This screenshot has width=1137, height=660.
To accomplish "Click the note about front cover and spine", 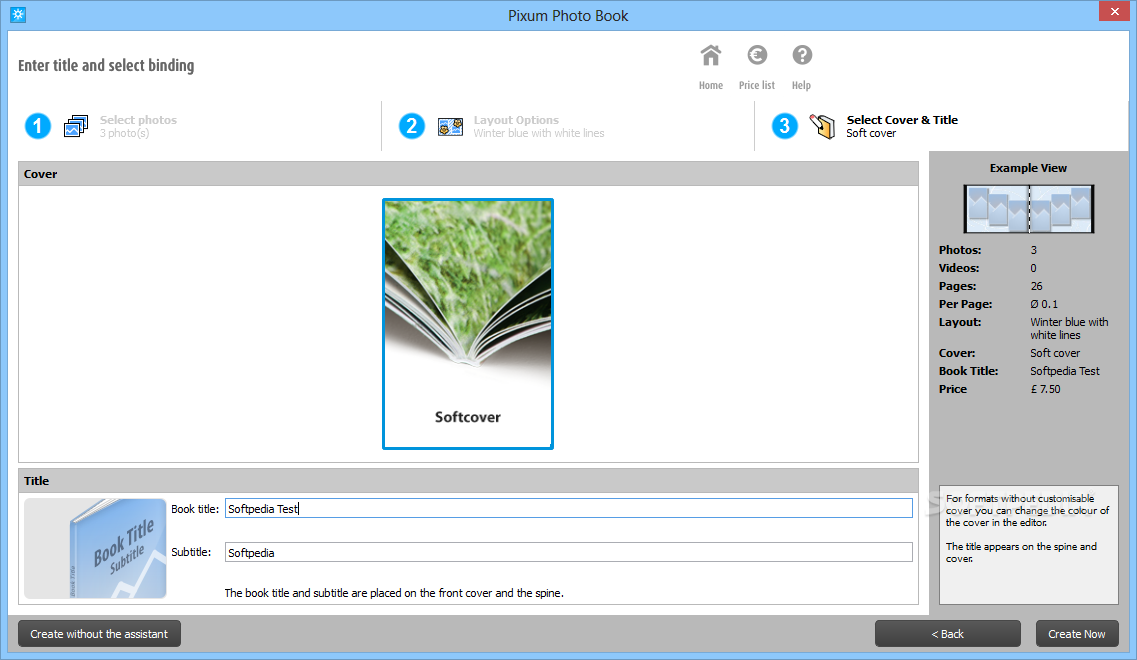I will point(394,593).
